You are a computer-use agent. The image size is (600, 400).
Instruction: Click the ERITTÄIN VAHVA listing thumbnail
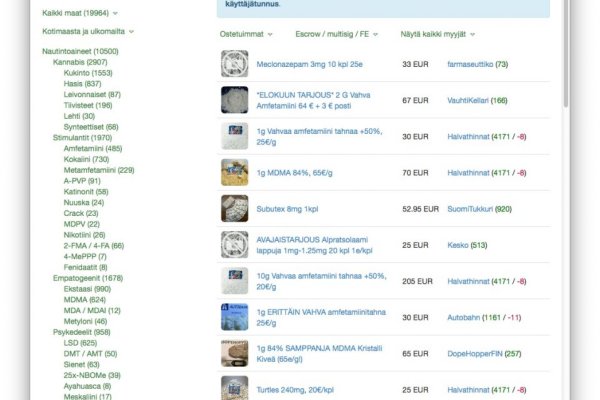(x=235, y=317)
